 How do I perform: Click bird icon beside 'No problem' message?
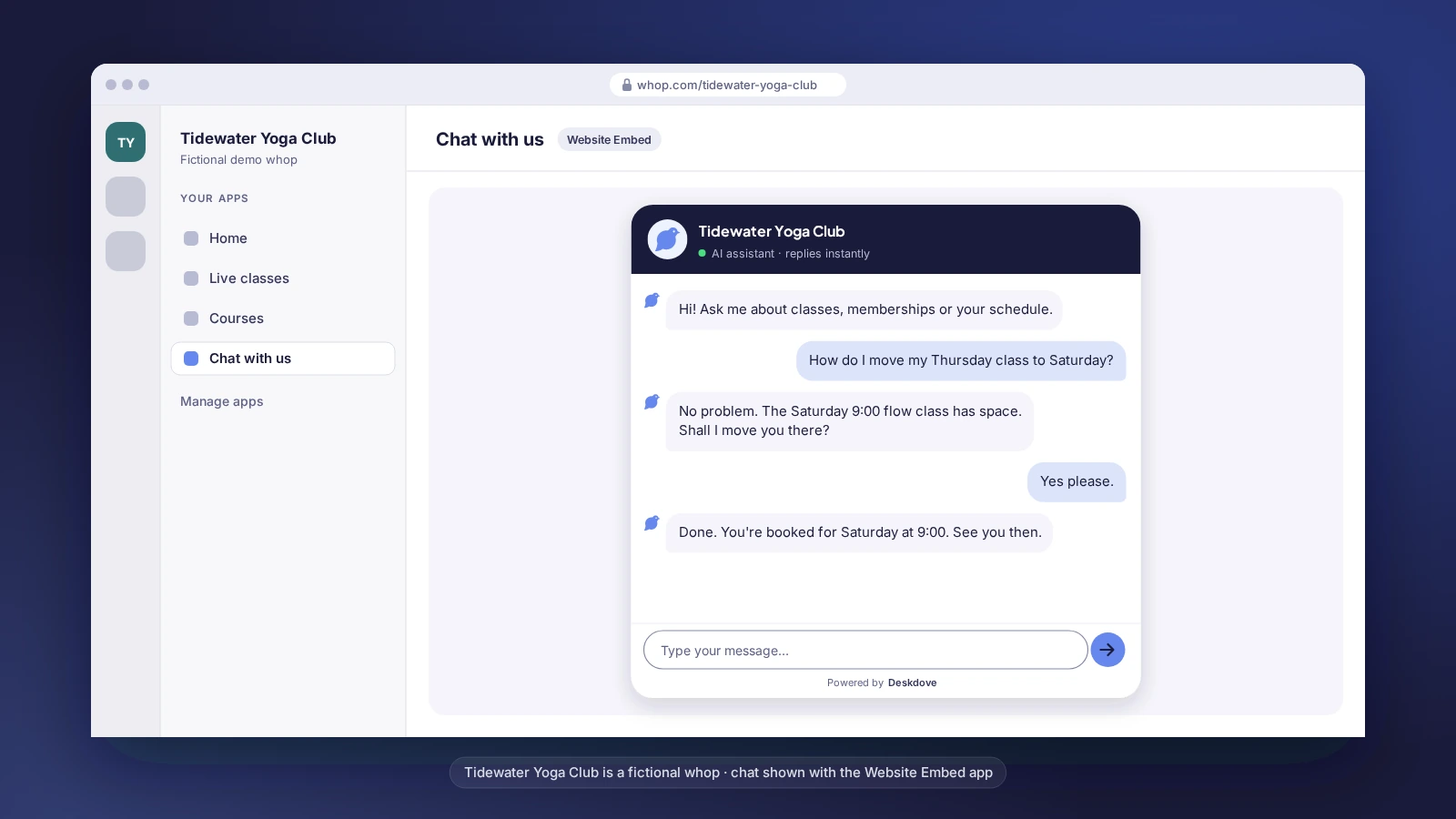pos(652,401)
